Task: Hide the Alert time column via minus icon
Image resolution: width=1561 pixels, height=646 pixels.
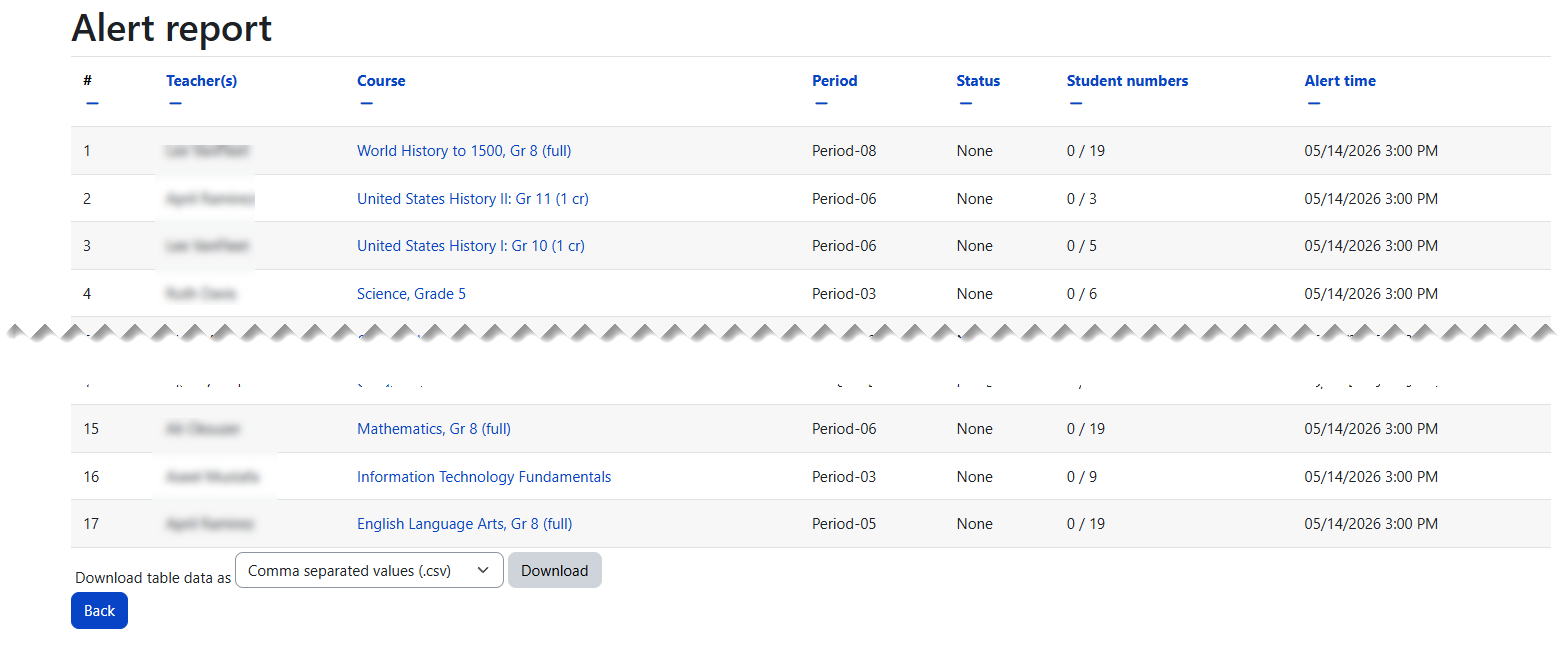Action: [1314, 103]
